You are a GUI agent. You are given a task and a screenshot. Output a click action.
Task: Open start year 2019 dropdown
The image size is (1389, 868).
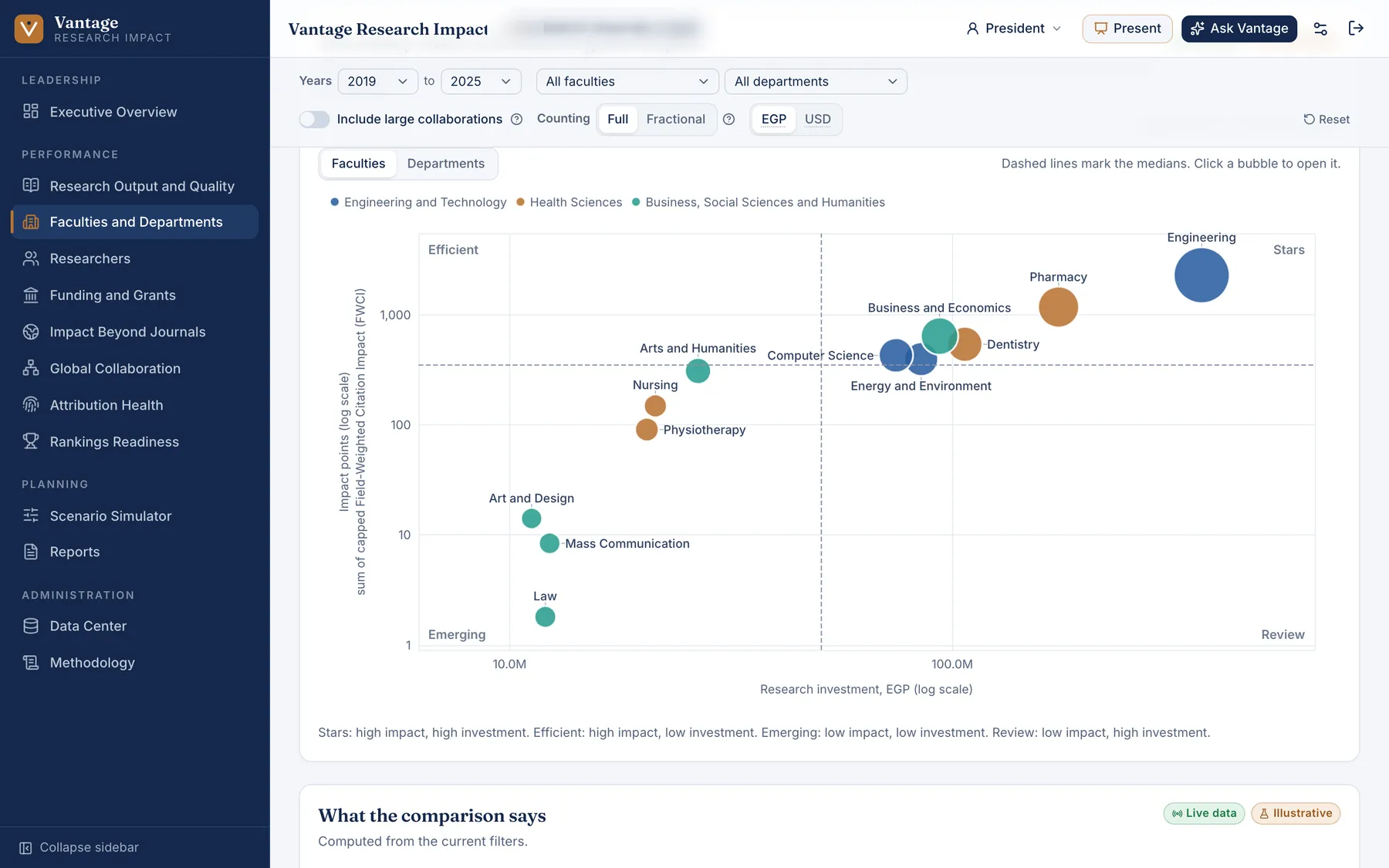point(377,81)
